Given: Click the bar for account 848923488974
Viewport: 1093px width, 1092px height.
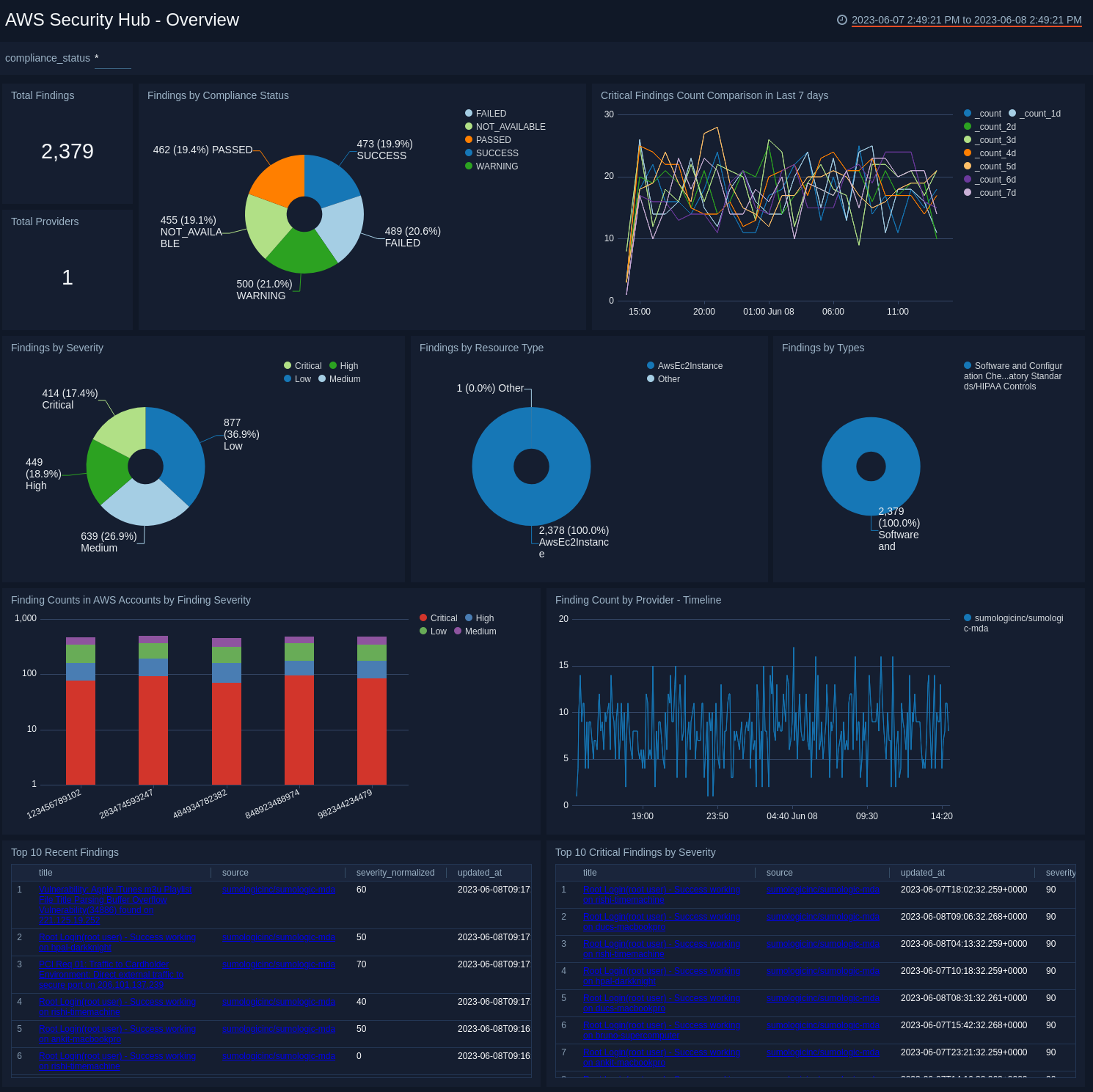Looking at the screenshot, I should tap(299, 711).
